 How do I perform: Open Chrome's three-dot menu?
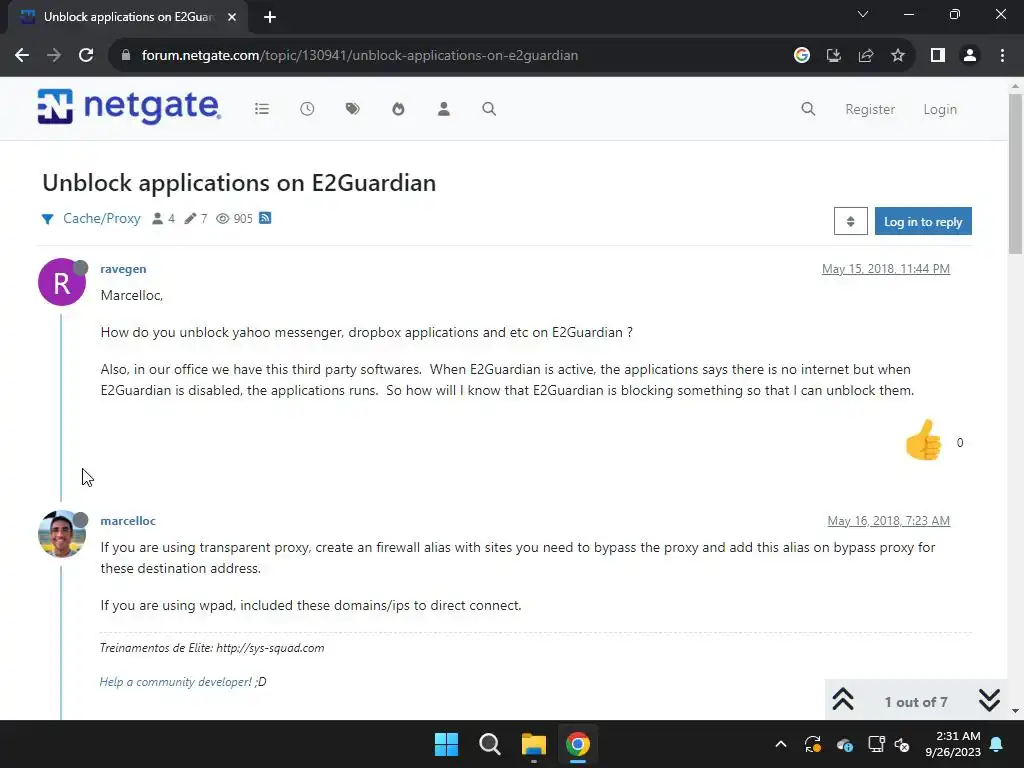pos(1002,56)
